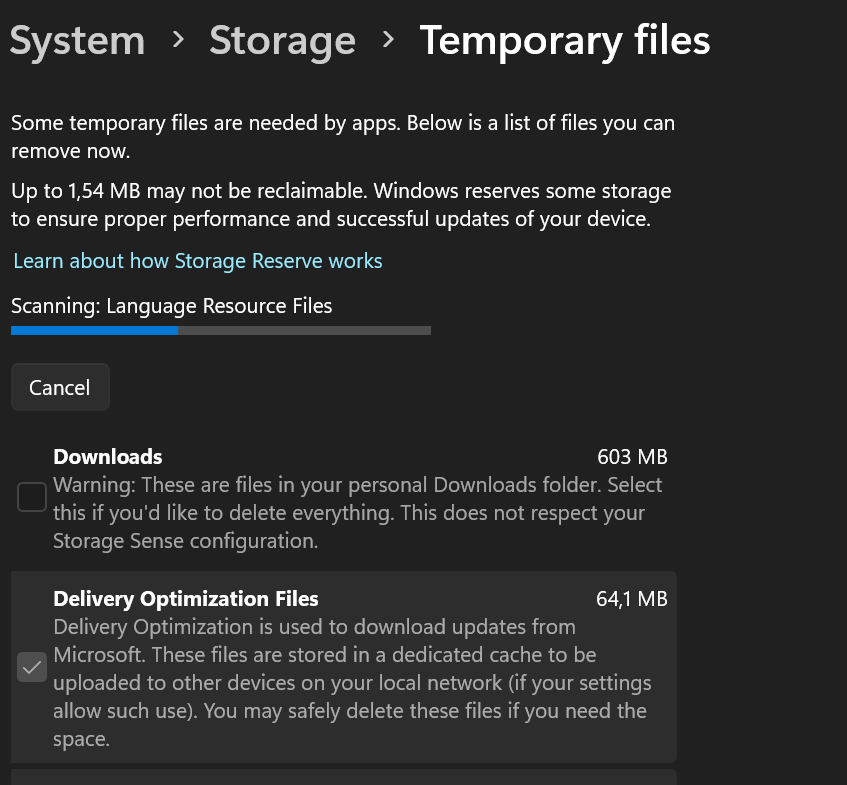This screenshot has width=847, height=785.
Task: Click the partially visible item below Delivery Optimization
Action: point(344,777)
